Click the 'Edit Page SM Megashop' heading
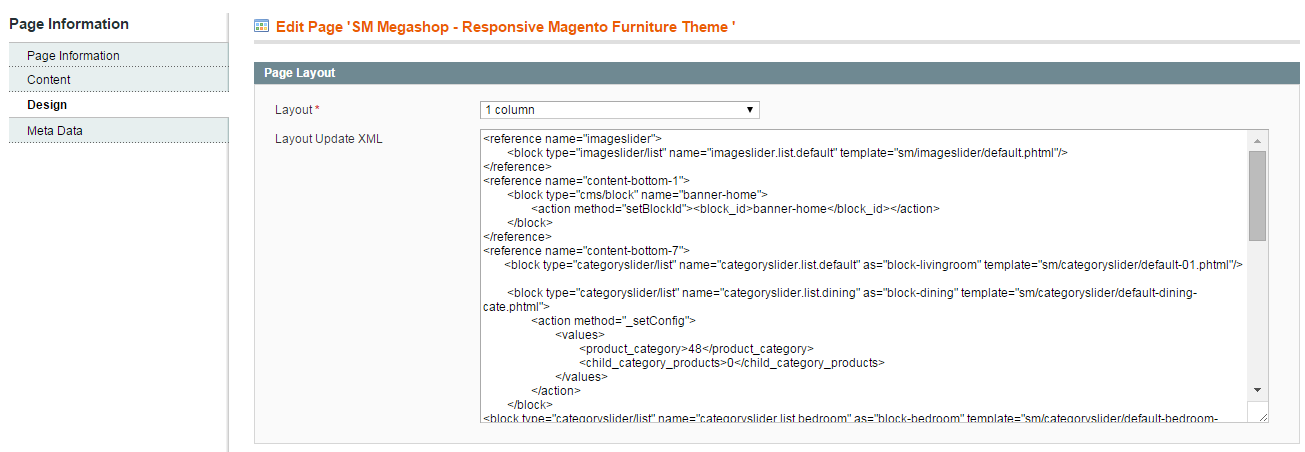This screenshot has height=452, width=1305. [505, 25]
